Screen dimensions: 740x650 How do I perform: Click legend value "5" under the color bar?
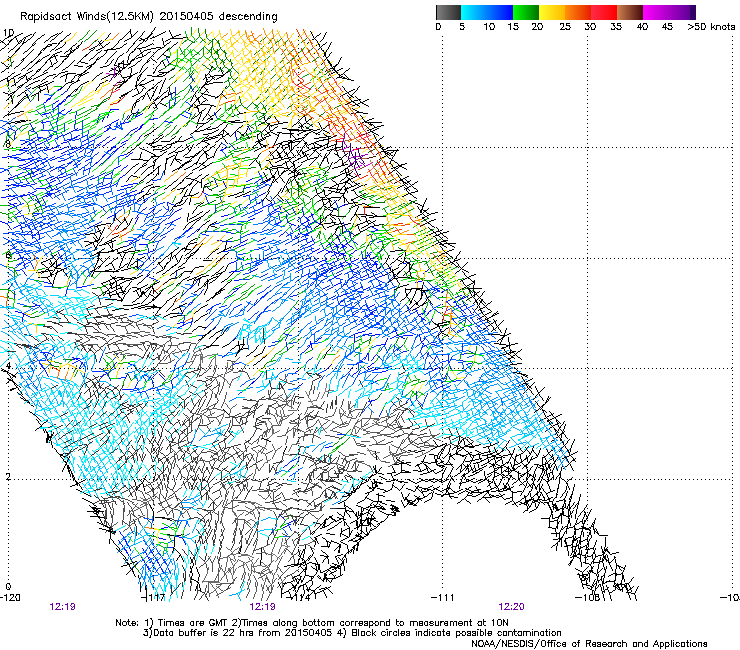click(x=462, y=27)
